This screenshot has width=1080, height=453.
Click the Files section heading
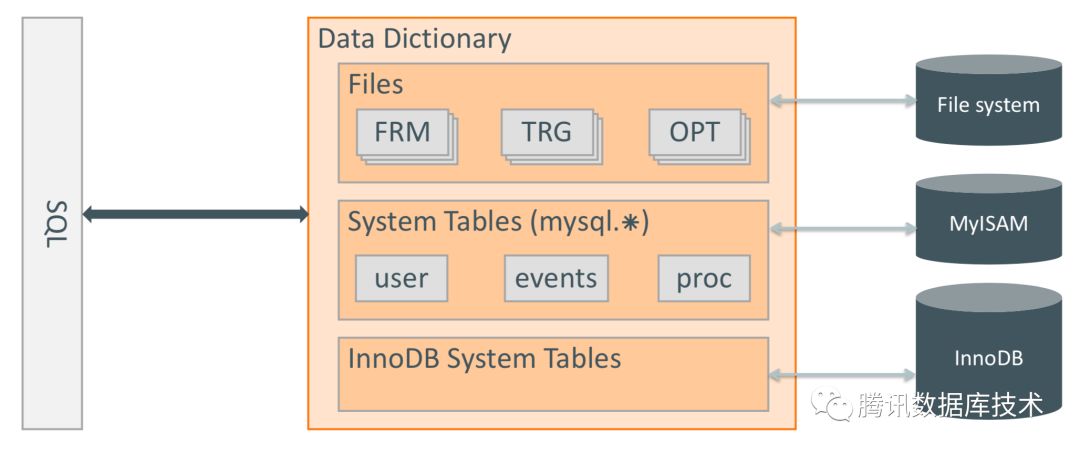coord(375,84)
